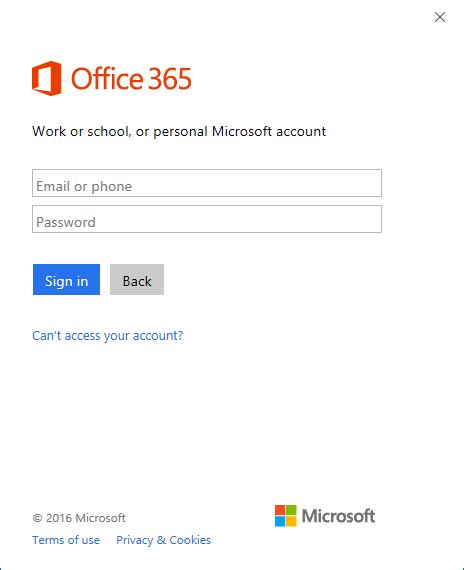Viewport: 464px width, 570px height.
Task: Click the red square of Microsoft logo
Action: click(280, 510)
